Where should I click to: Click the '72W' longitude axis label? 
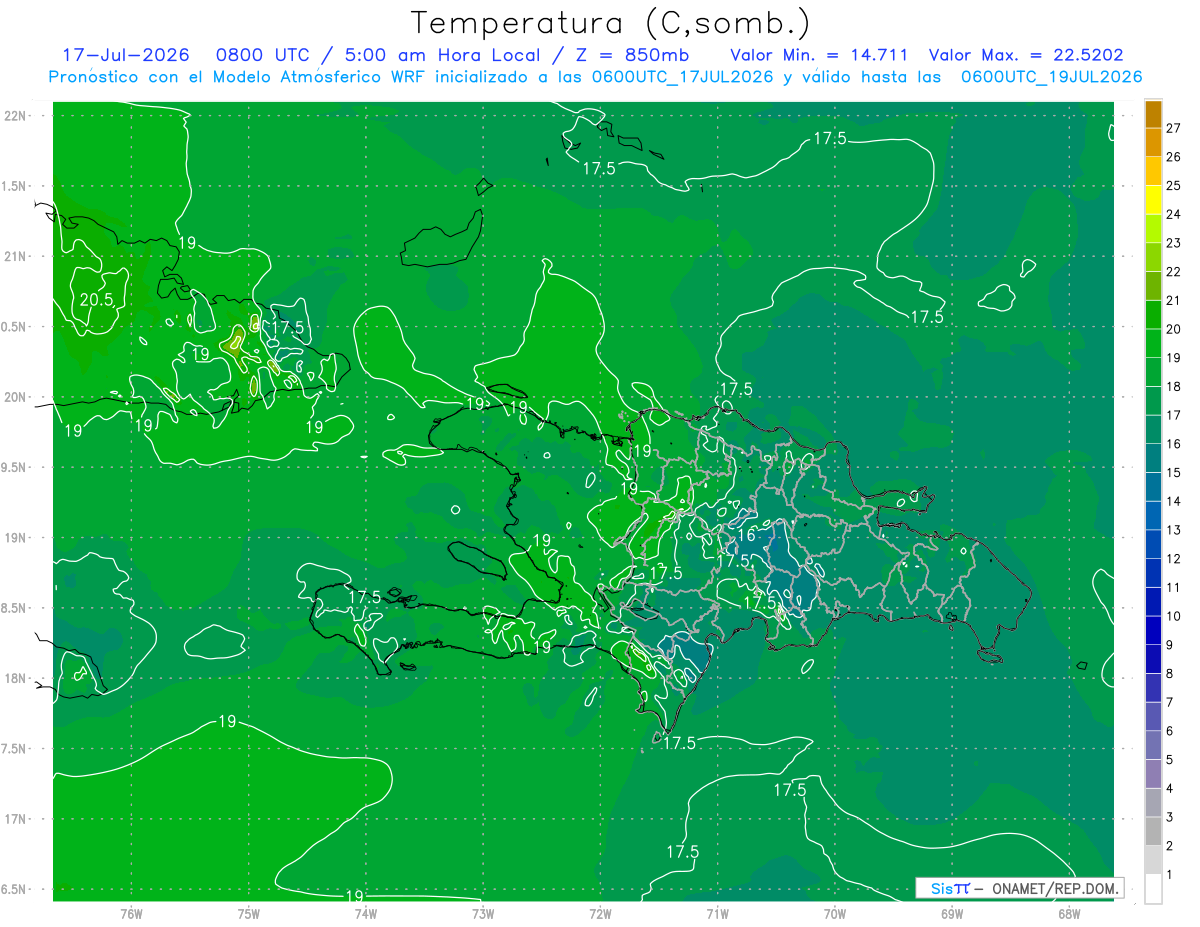[601, 912]
